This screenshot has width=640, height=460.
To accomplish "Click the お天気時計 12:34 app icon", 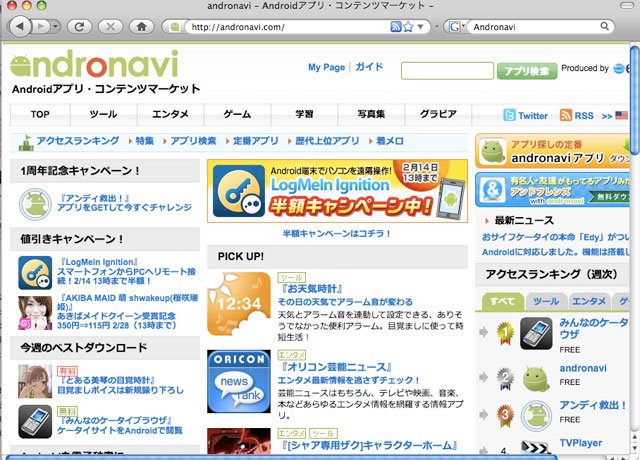I will (239, 304).
